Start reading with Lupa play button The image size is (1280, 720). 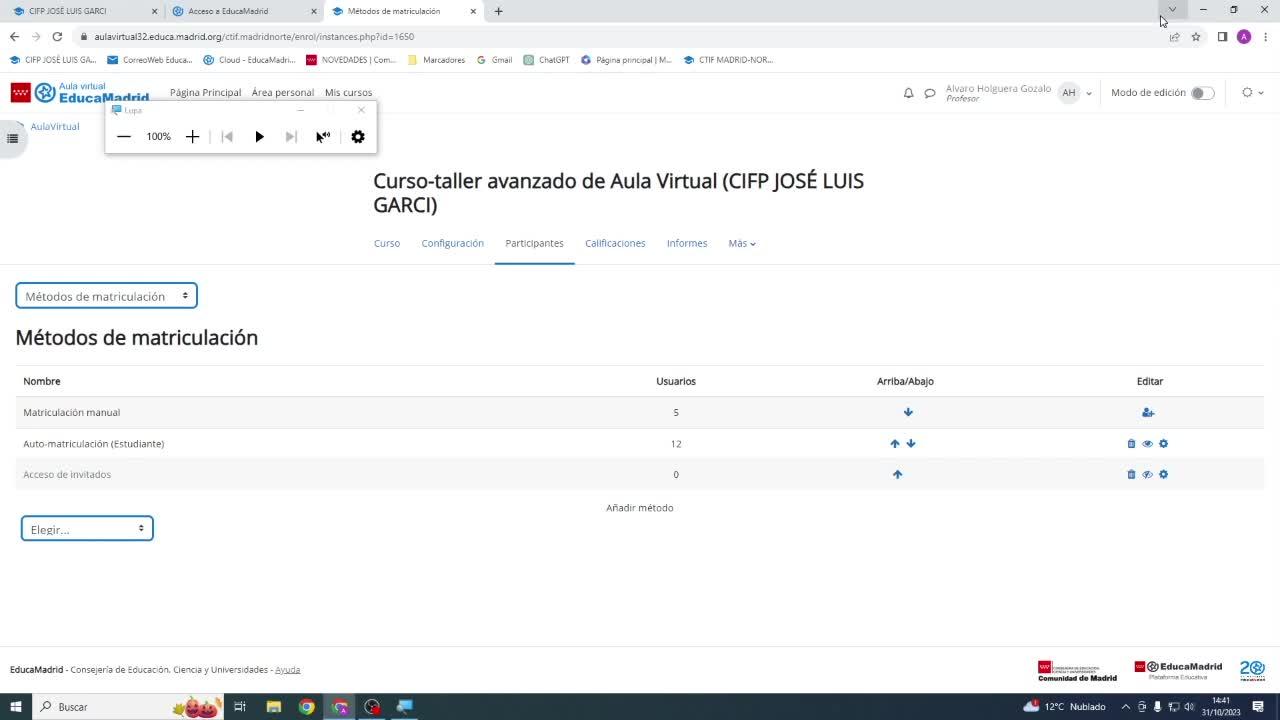pyautogui.click(x=259, y=137)
